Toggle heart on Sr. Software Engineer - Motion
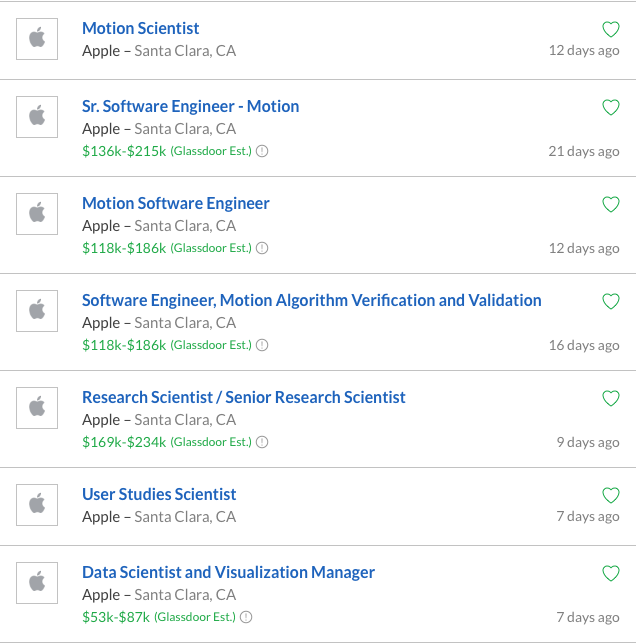641x643 pixels. pos(610,107)
